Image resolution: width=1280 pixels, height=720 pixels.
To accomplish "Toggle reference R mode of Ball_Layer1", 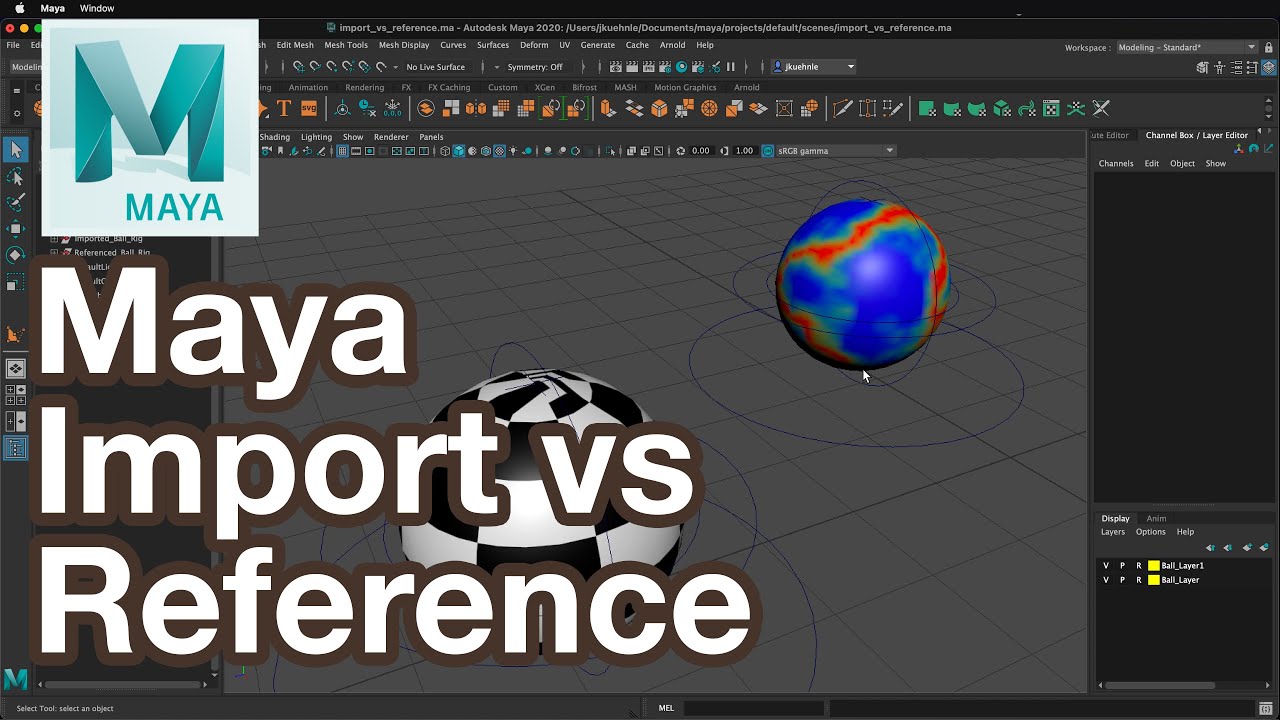I will click(x=1138, y=566).
